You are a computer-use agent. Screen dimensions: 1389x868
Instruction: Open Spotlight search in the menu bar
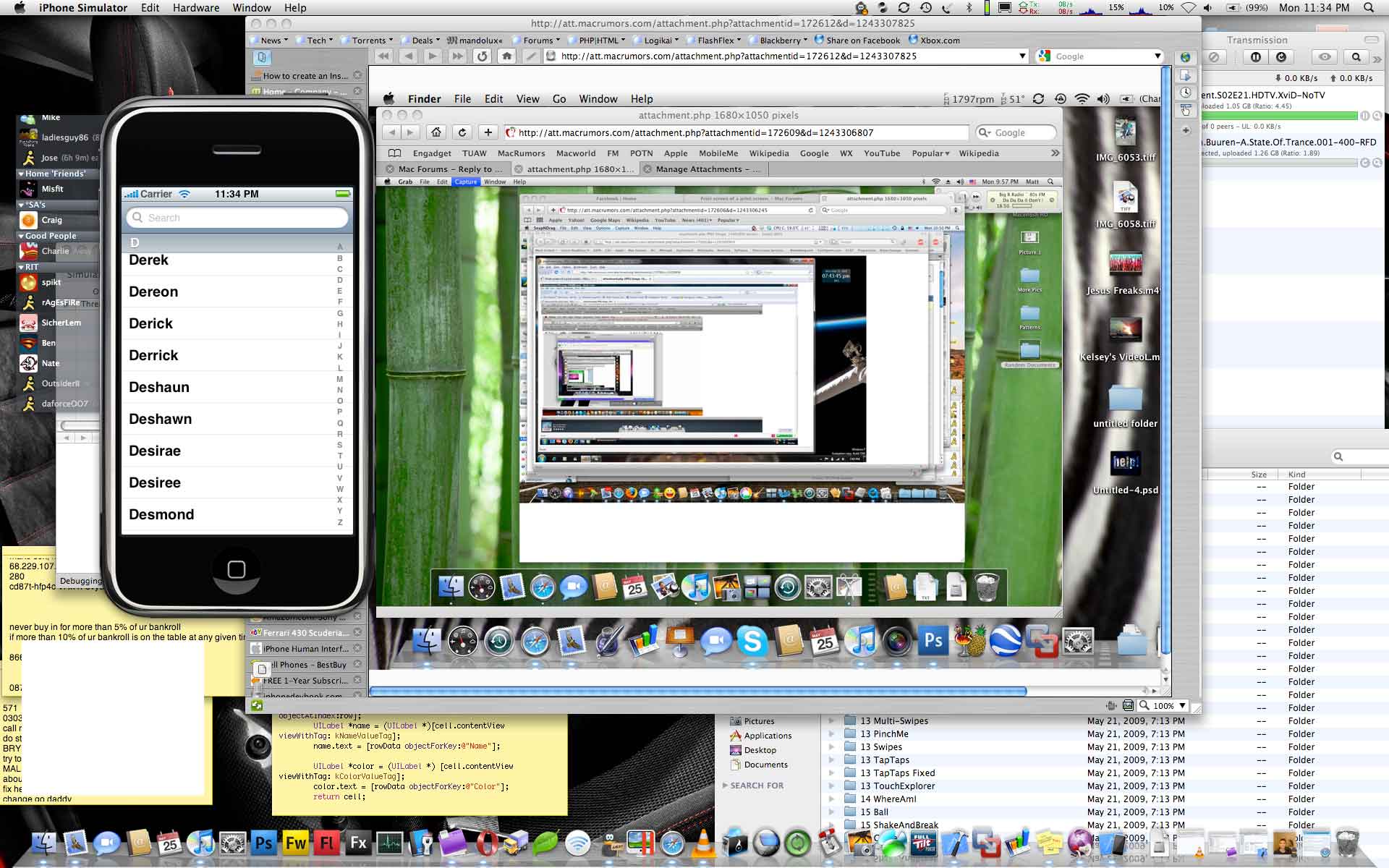click(x=1369, y=8)
